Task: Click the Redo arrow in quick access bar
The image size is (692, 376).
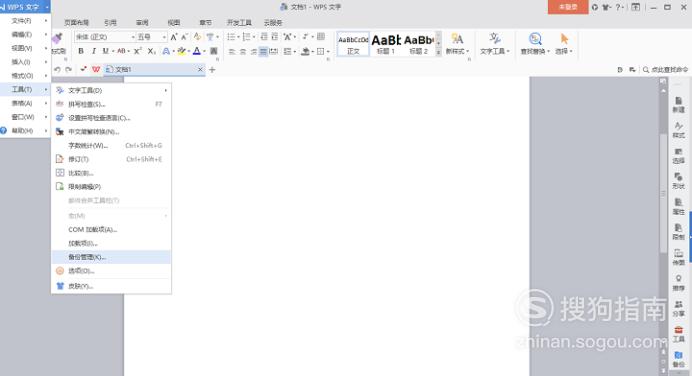Action: (68, 69)
